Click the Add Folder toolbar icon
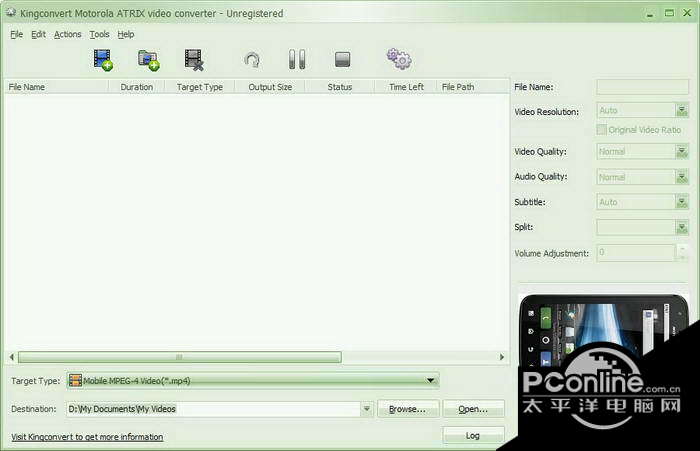This screenshot has width=700, height=451. tap(149, 60)
